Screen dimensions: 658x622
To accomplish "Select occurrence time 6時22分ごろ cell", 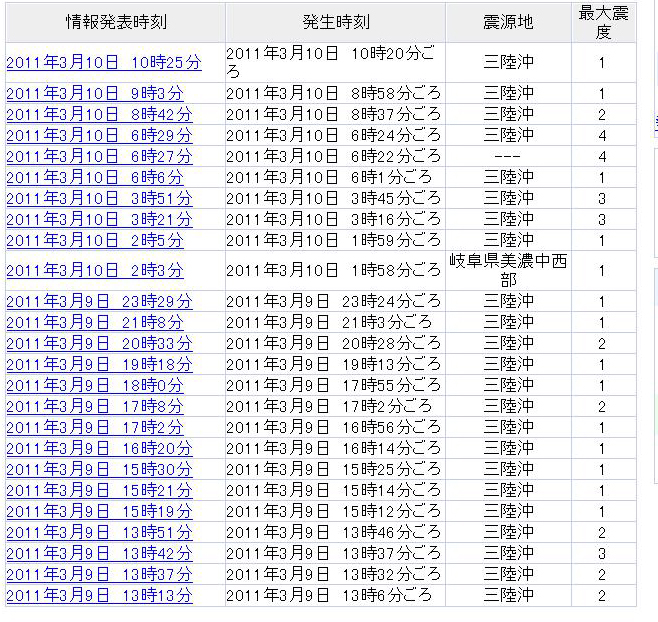I will pos(335,156).
